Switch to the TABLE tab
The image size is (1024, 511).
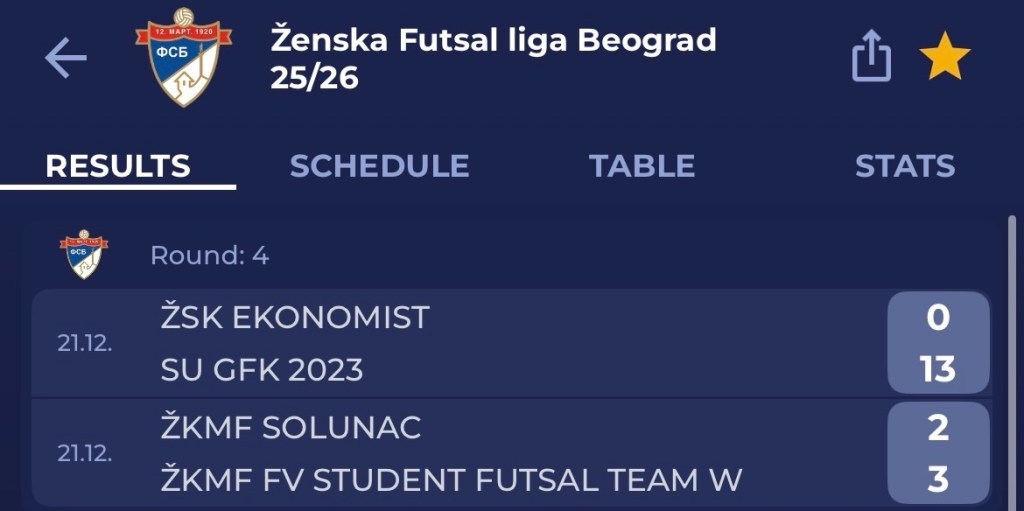[641, 166]
